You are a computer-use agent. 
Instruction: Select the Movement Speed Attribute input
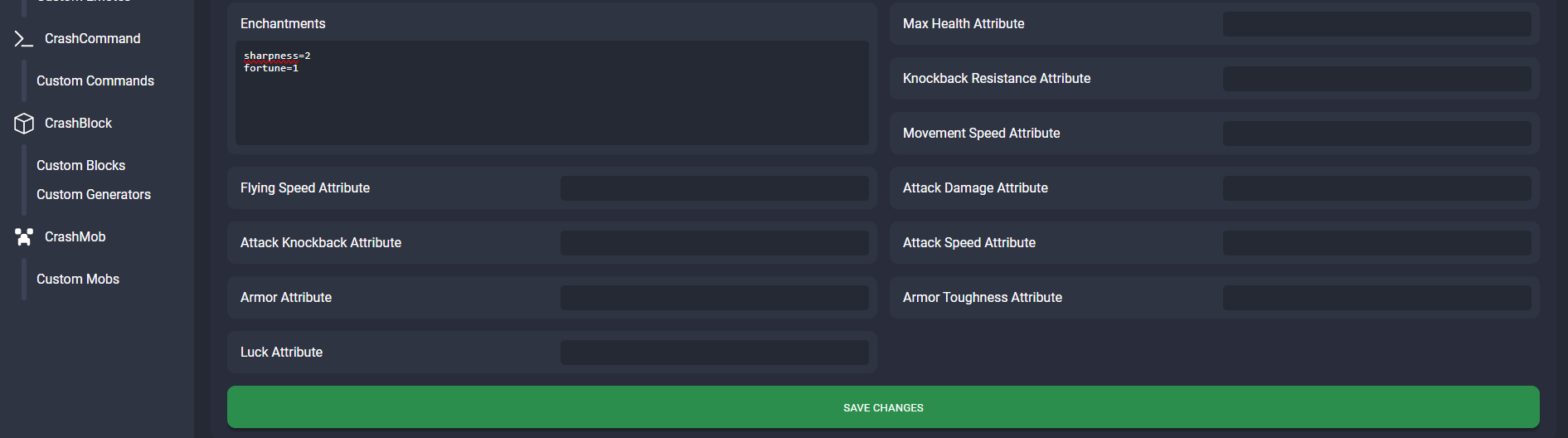1376,134
